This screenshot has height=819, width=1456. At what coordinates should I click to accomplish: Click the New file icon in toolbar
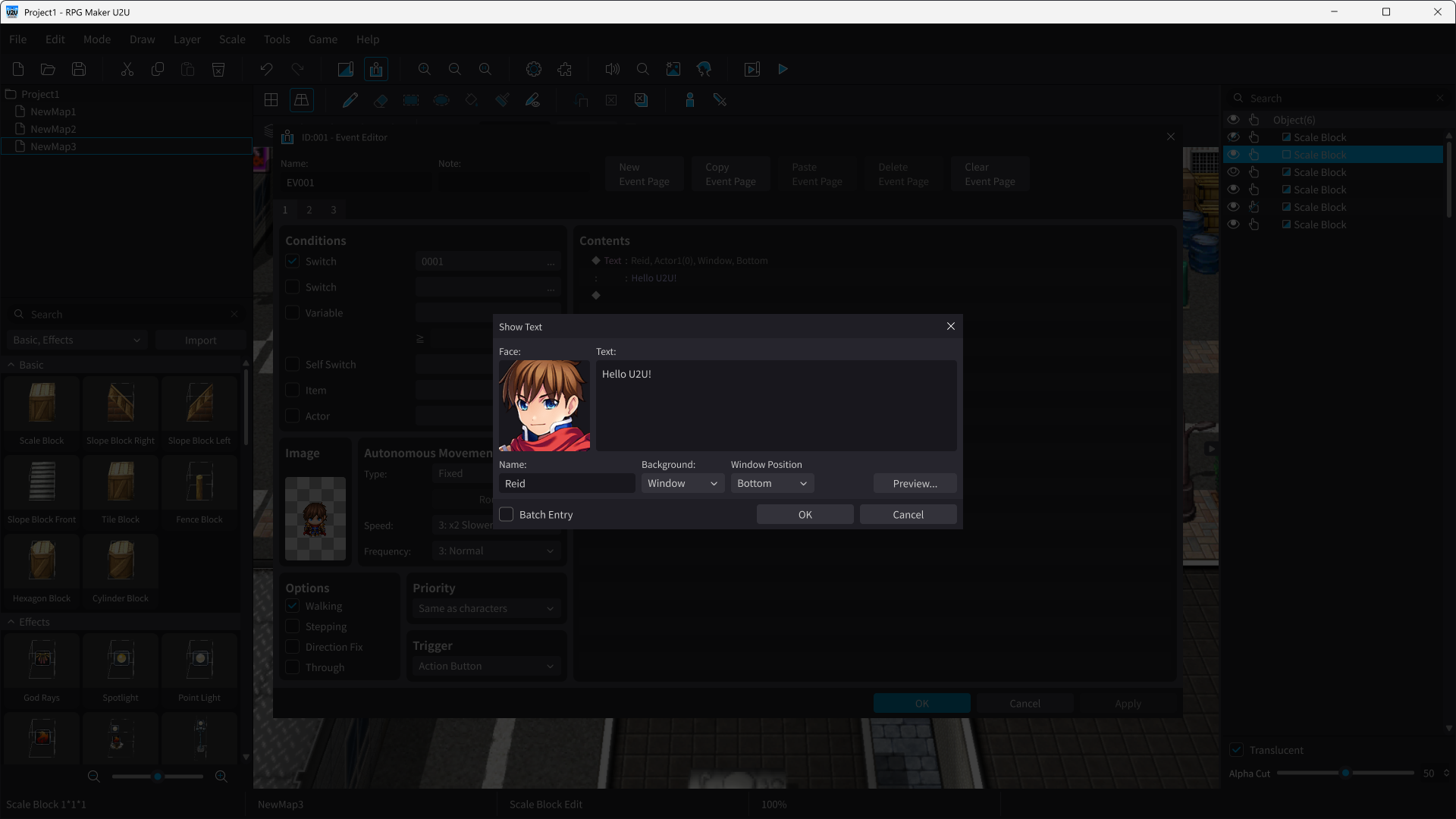click(x=18, y=69)
